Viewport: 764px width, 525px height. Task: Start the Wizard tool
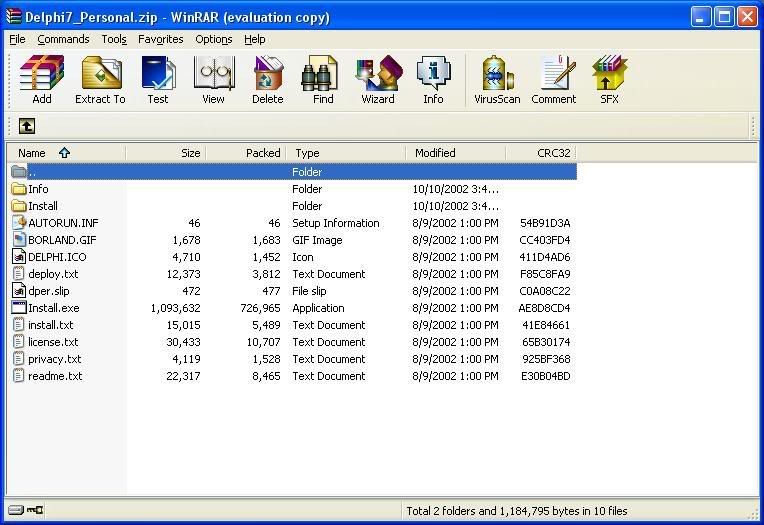coord(378,79)
